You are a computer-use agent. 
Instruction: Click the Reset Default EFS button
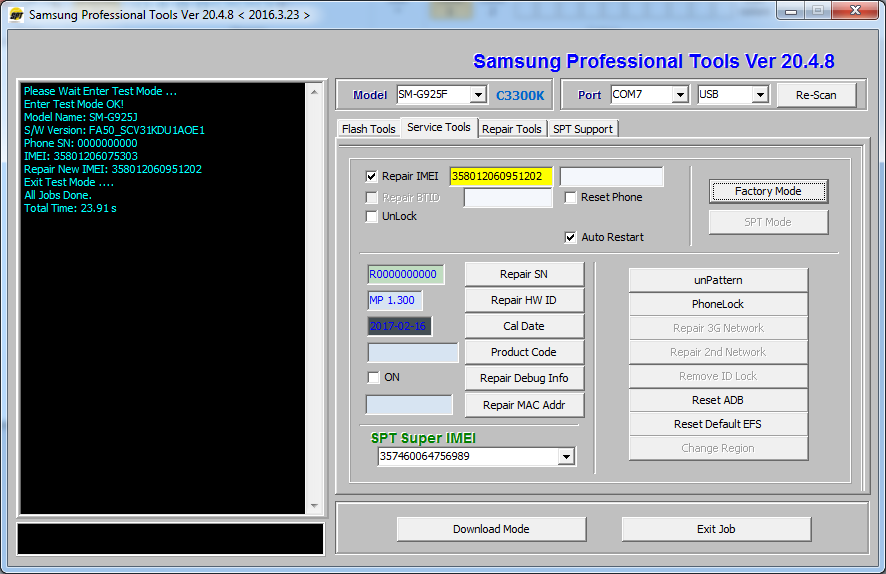[x=718, y=424]
